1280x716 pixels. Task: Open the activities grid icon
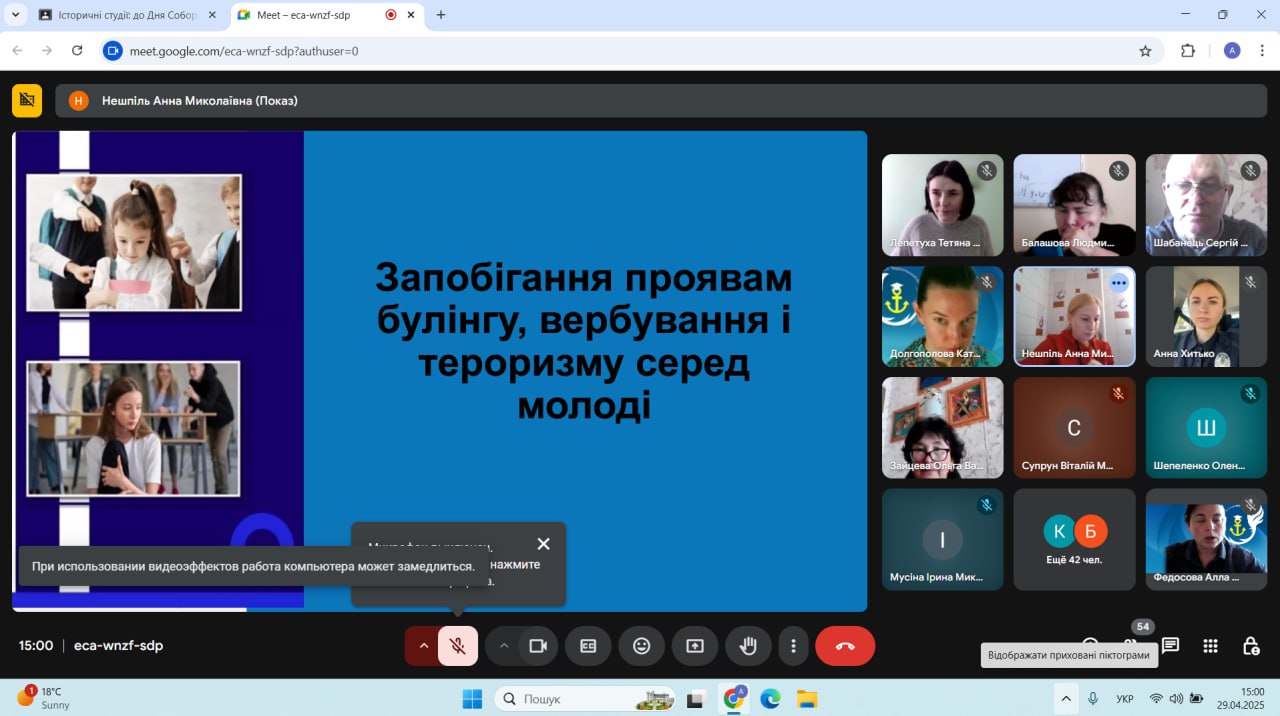1210,646
